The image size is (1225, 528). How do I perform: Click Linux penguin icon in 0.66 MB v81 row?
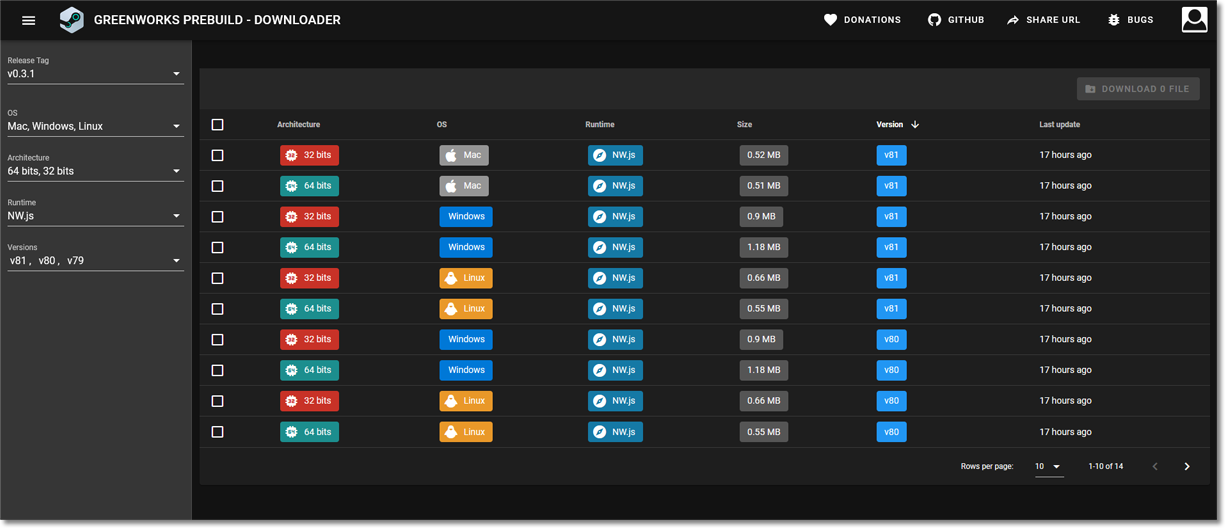(451, 278)
